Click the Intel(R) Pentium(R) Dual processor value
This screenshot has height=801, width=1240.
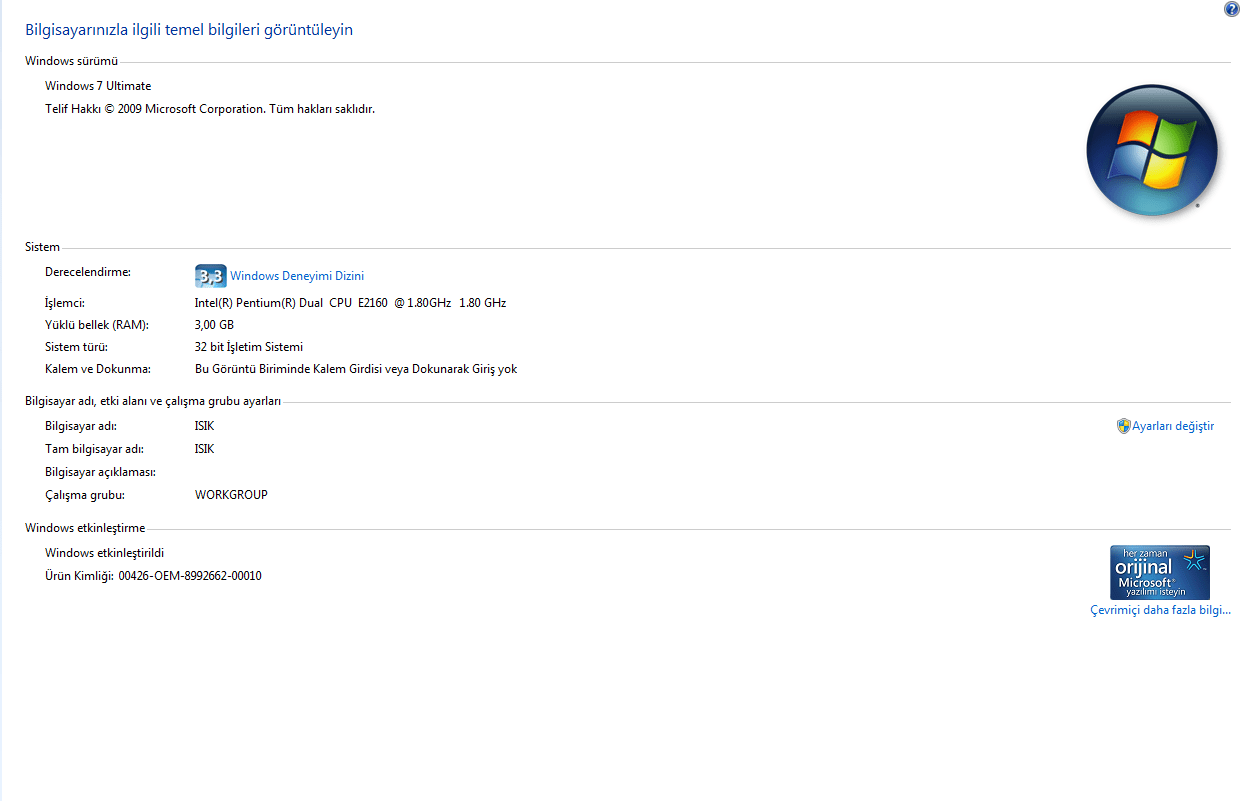(x=350, y=303)
